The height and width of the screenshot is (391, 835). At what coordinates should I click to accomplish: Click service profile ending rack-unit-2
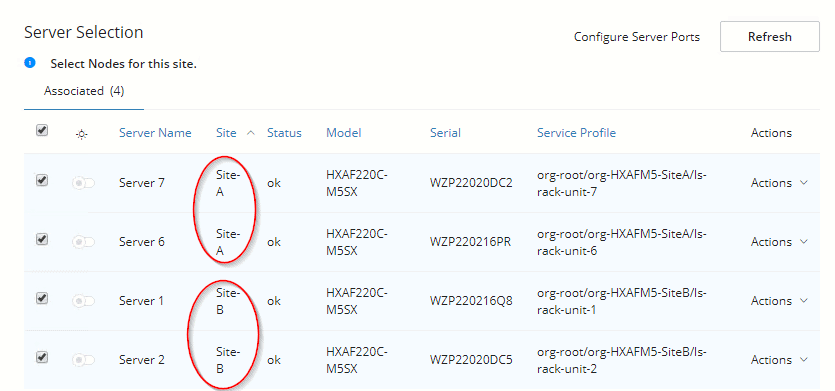click(621, 360)
